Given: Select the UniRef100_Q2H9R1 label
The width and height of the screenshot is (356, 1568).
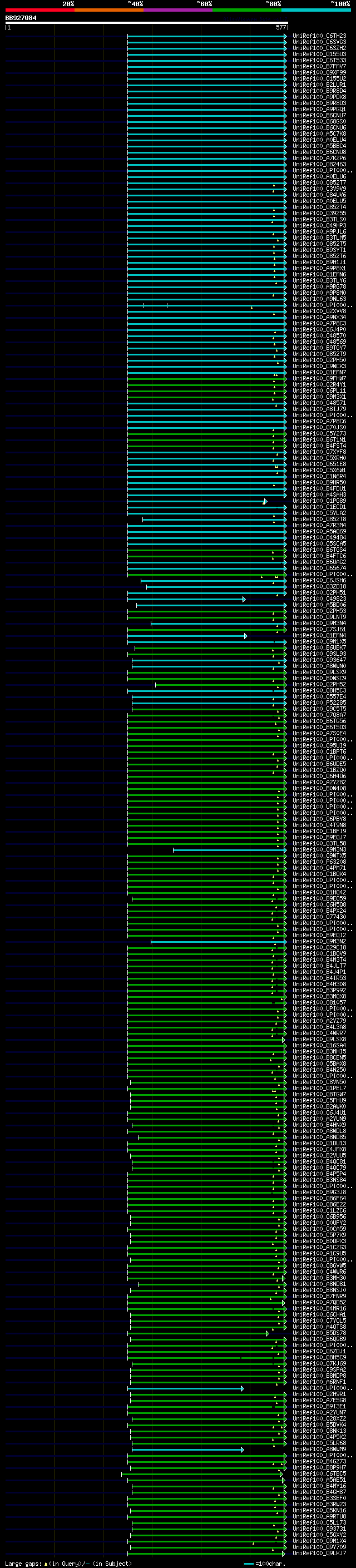Looking at the screenshot, I should coord(319,1394).
